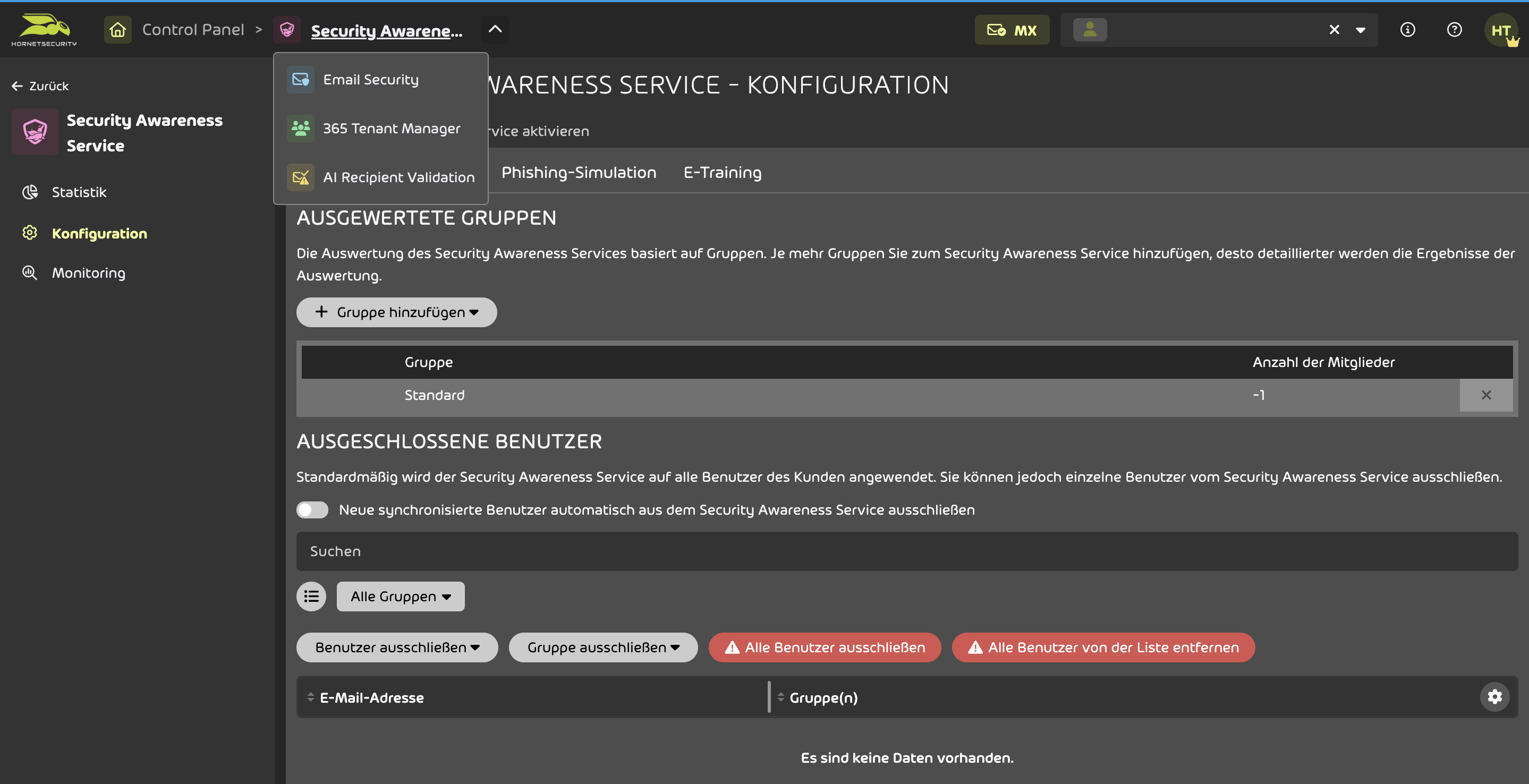Click the MX status button

coord(1012,30)
